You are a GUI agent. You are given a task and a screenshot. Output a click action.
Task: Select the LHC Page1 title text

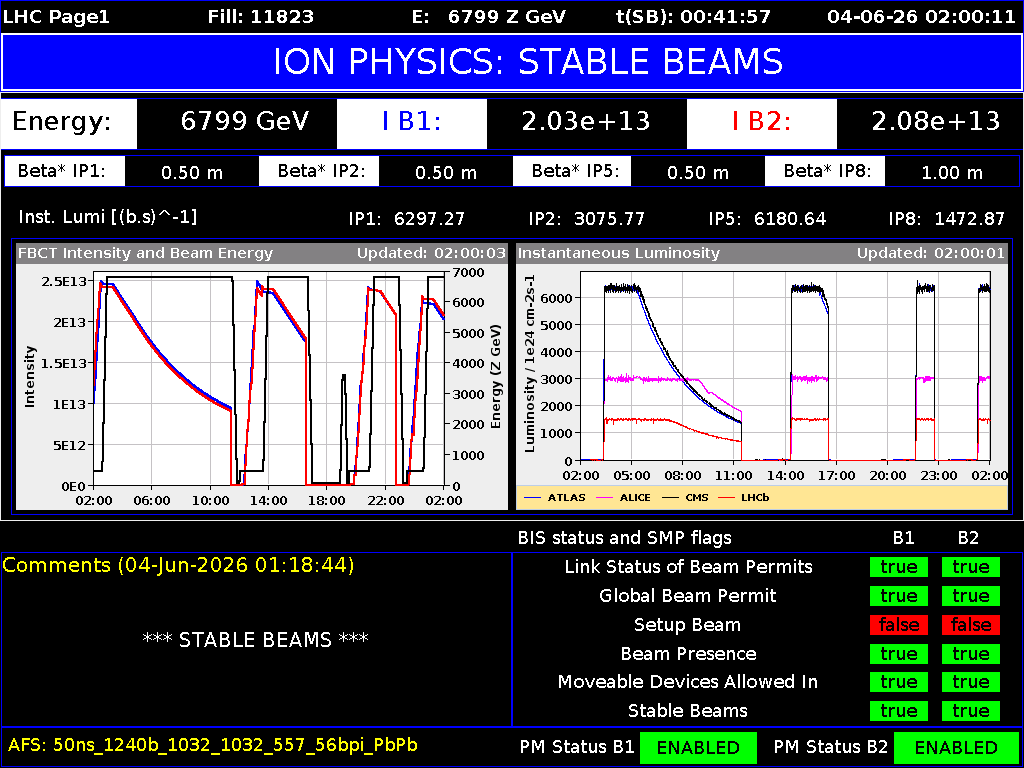(x=57, y=17)
